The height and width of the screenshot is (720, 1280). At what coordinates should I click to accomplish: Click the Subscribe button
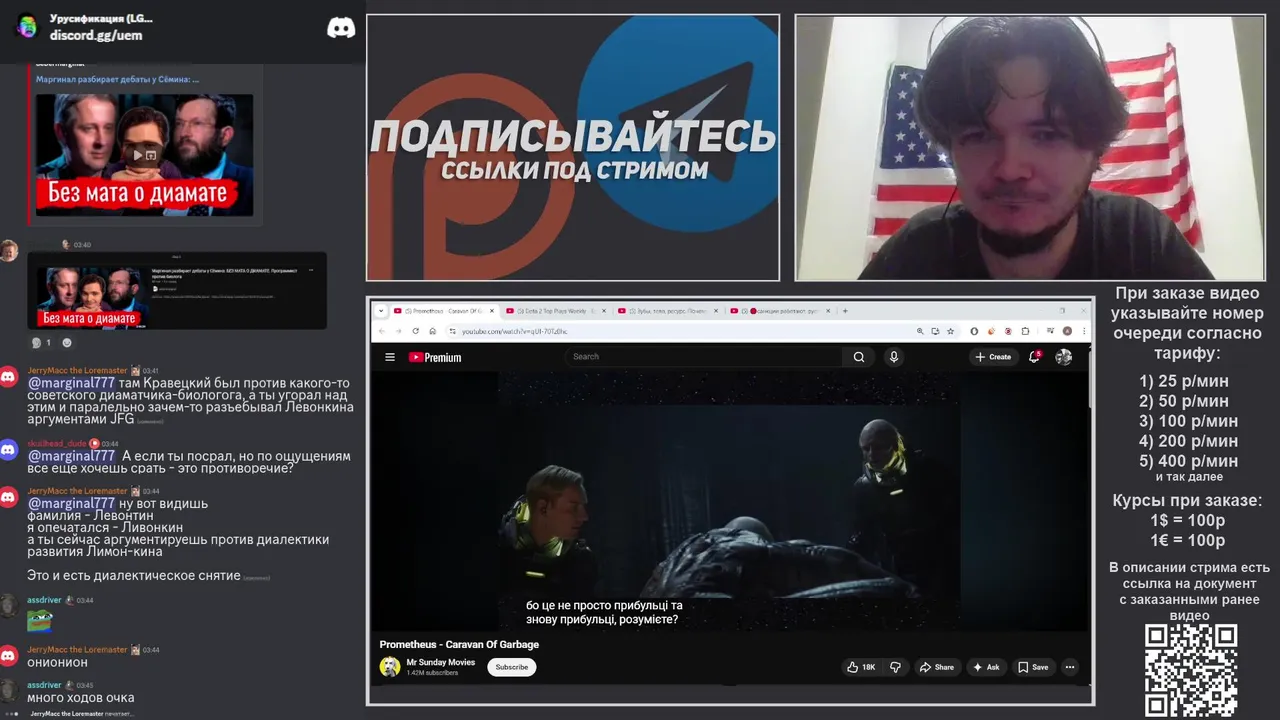[x=511, y=667]
